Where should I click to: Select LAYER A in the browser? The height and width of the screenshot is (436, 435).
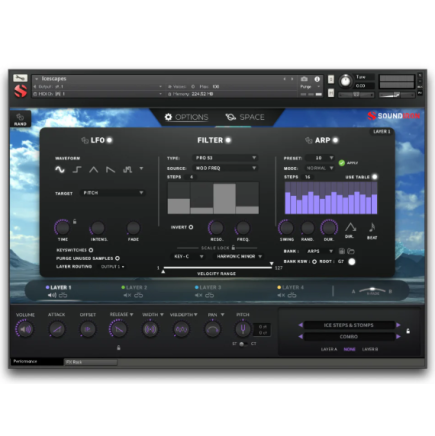click(x=329, y=349)
